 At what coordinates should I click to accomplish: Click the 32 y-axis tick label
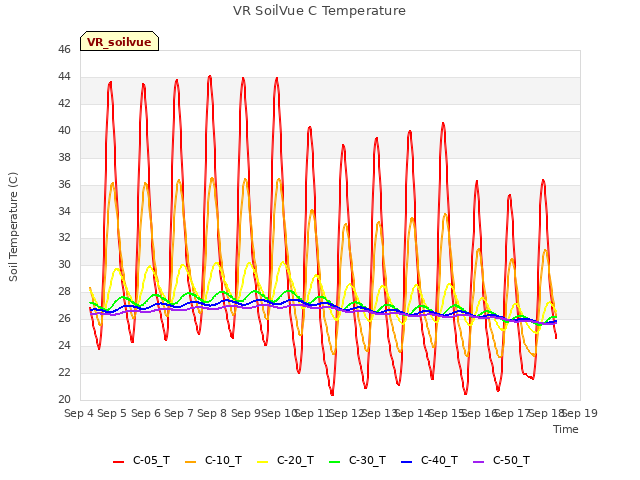64,238
